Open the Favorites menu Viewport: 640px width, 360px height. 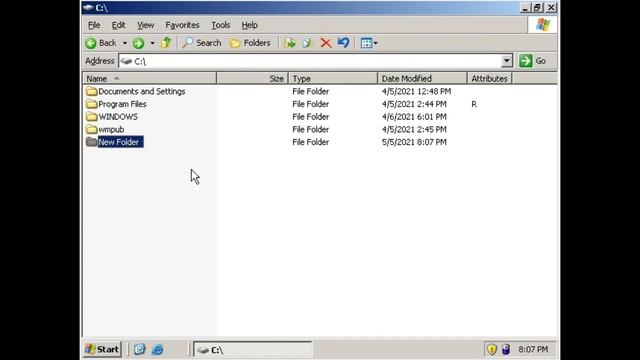[182, 25]
